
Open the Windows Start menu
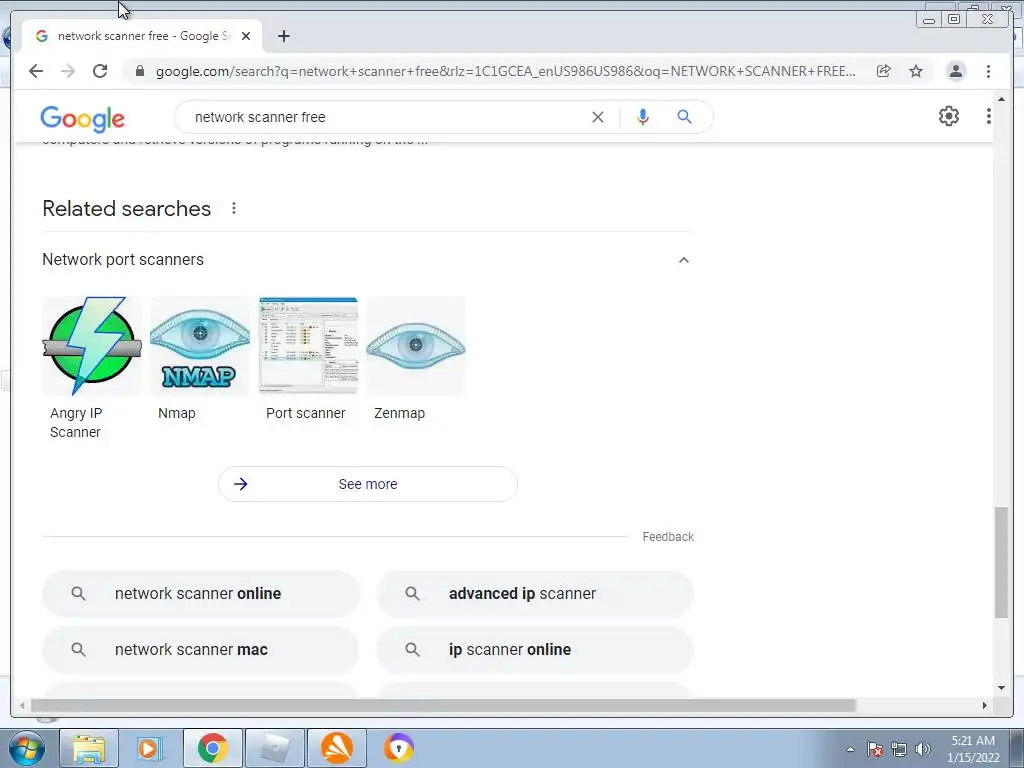click(26, 748)
